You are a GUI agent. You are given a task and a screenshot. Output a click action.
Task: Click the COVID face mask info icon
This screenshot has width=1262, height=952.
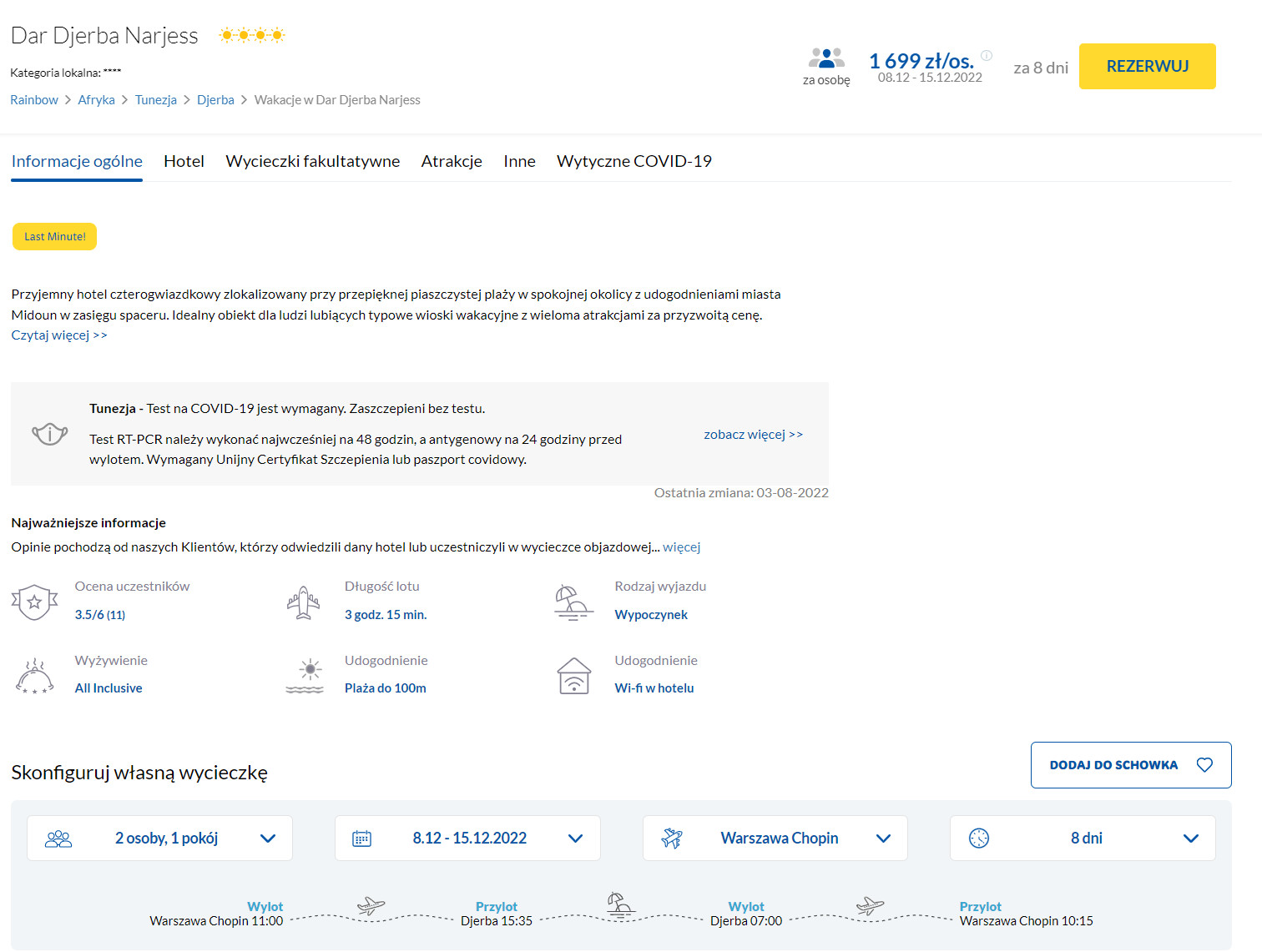click(x=50, y=434)
